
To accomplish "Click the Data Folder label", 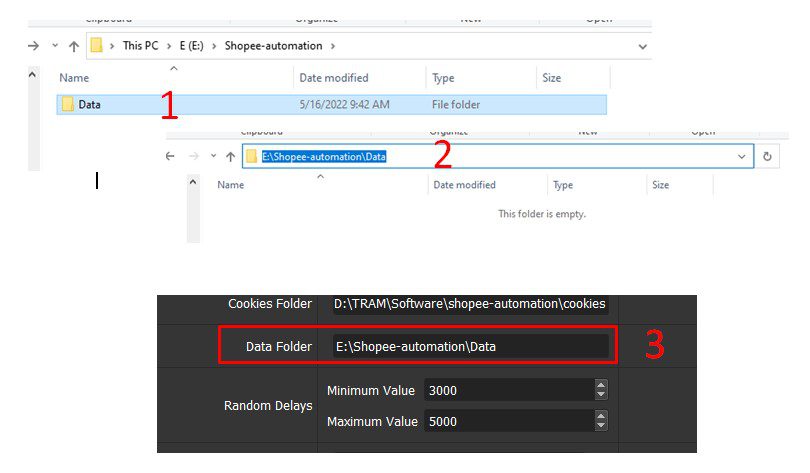I will coord(279,346).
